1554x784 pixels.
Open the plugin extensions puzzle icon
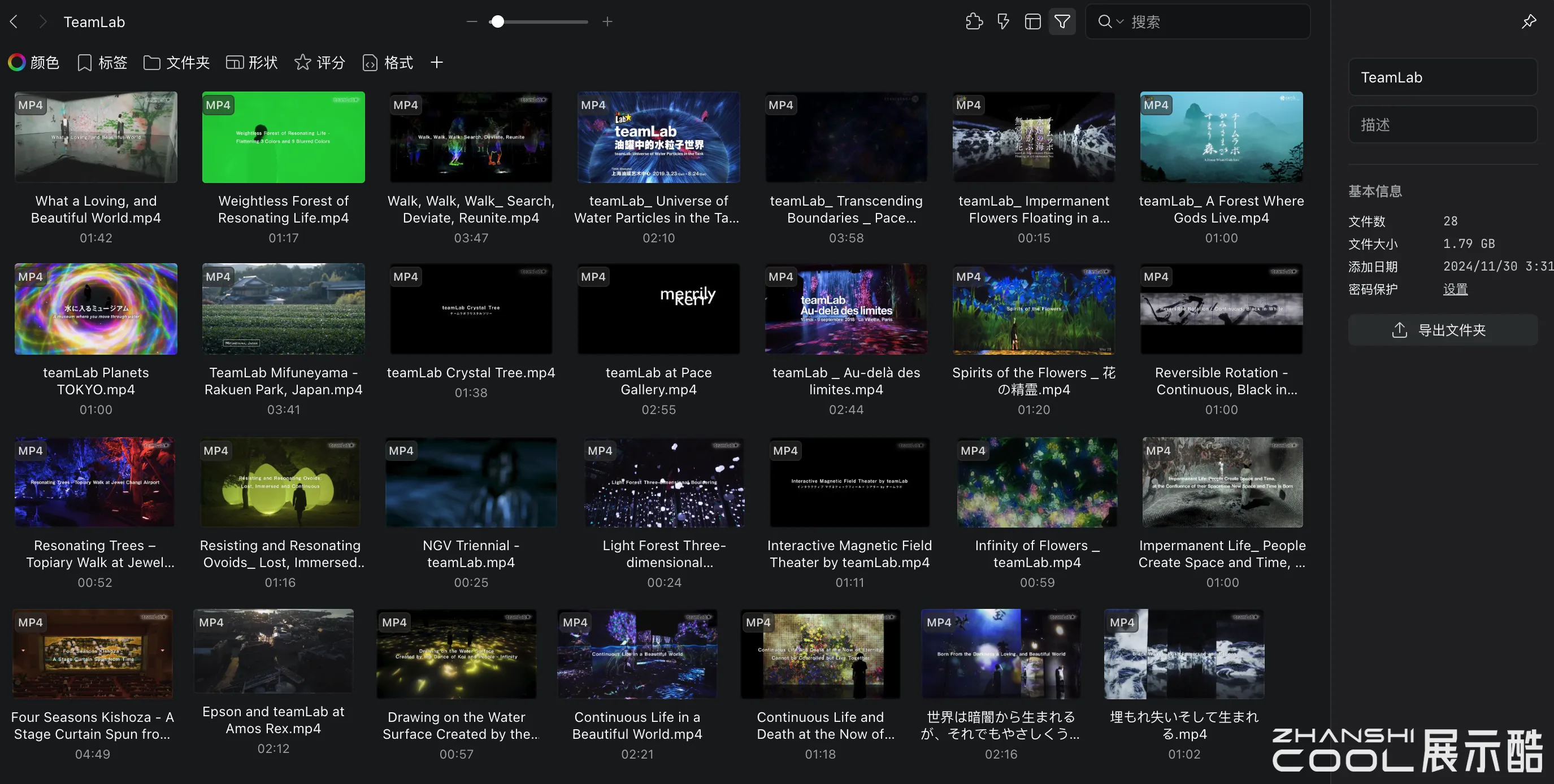[974, 21]
